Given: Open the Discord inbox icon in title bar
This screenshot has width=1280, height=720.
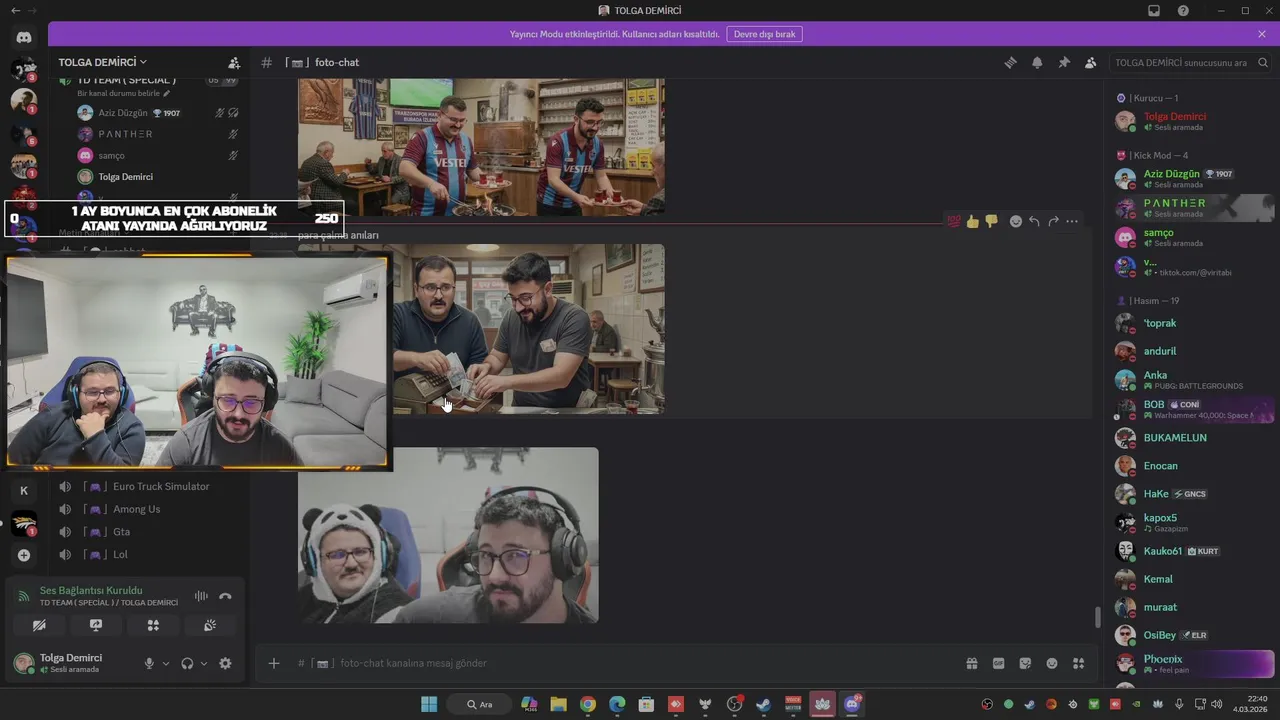Looking at the screenshot, I should pyautogui.click(x=1154, y=10).
